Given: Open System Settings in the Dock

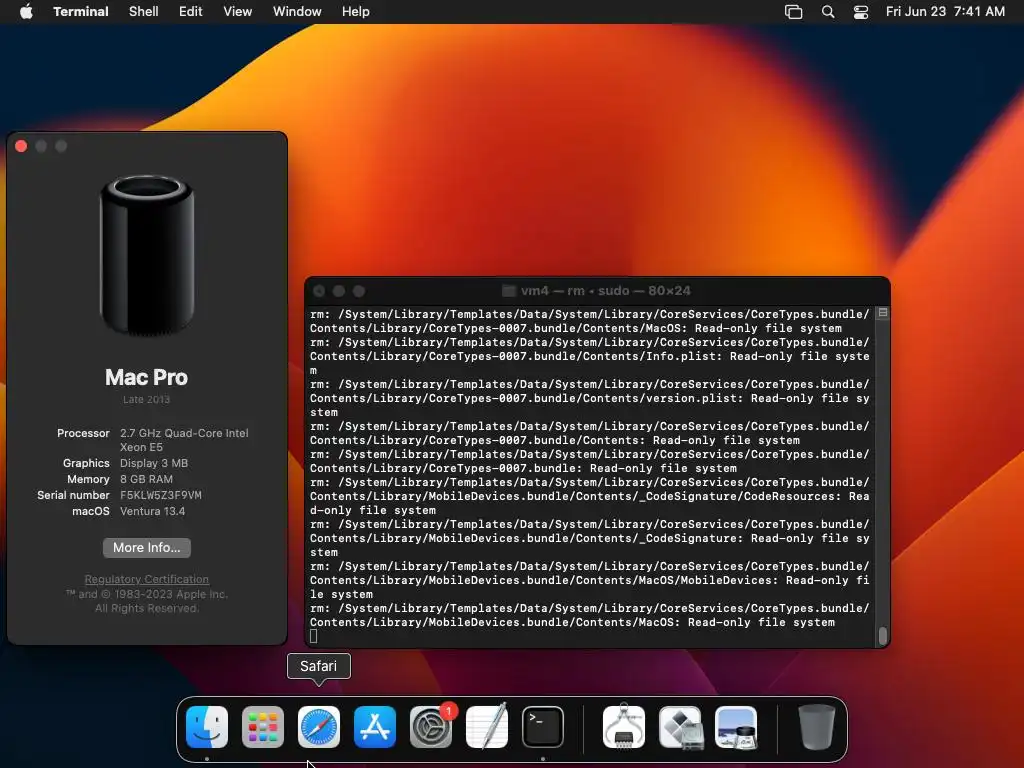Looking at the screenshot, I should coord(431,727).
